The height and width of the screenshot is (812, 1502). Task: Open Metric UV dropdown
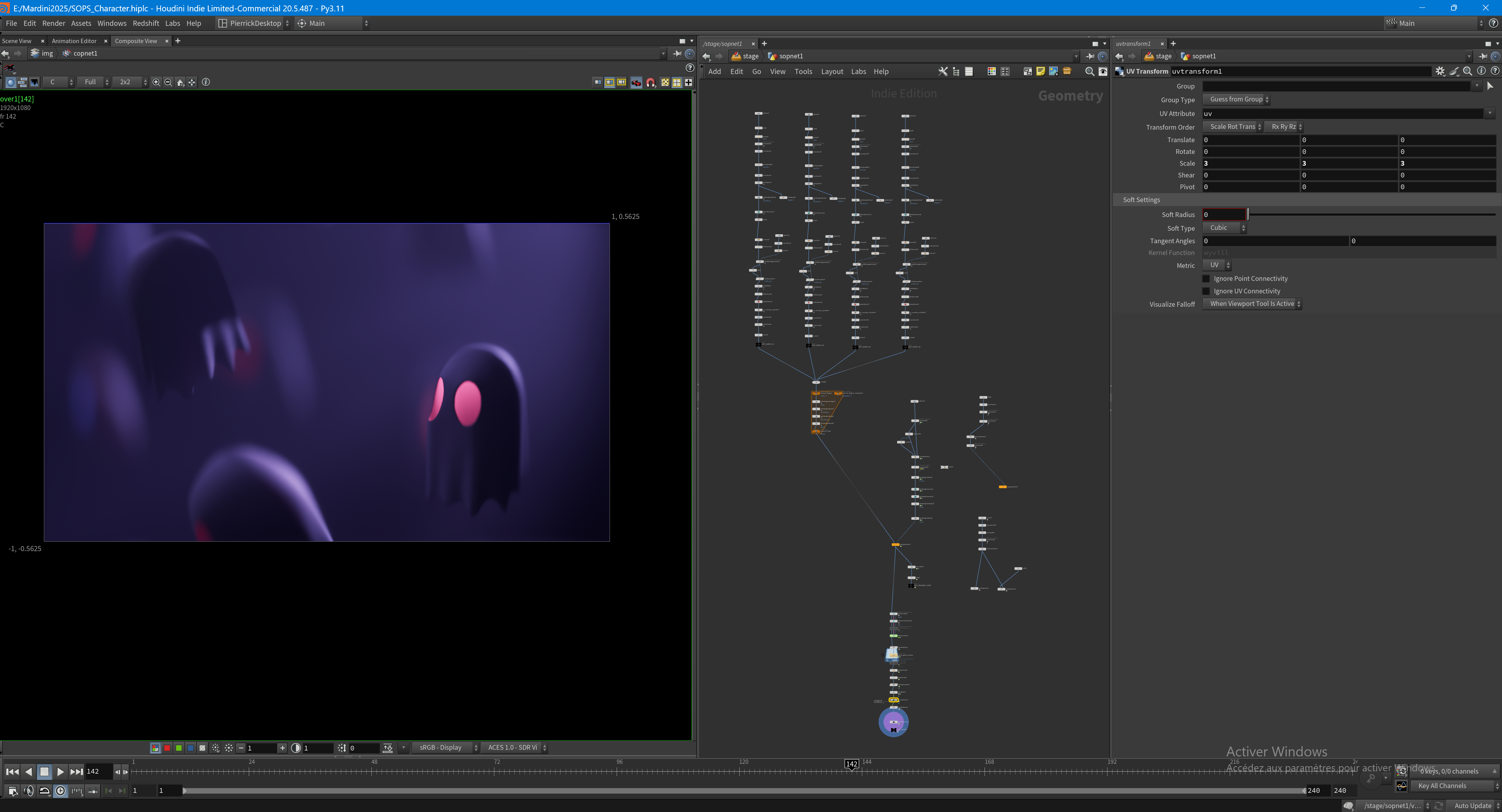pyautogui.click(x=1217, y=265)
